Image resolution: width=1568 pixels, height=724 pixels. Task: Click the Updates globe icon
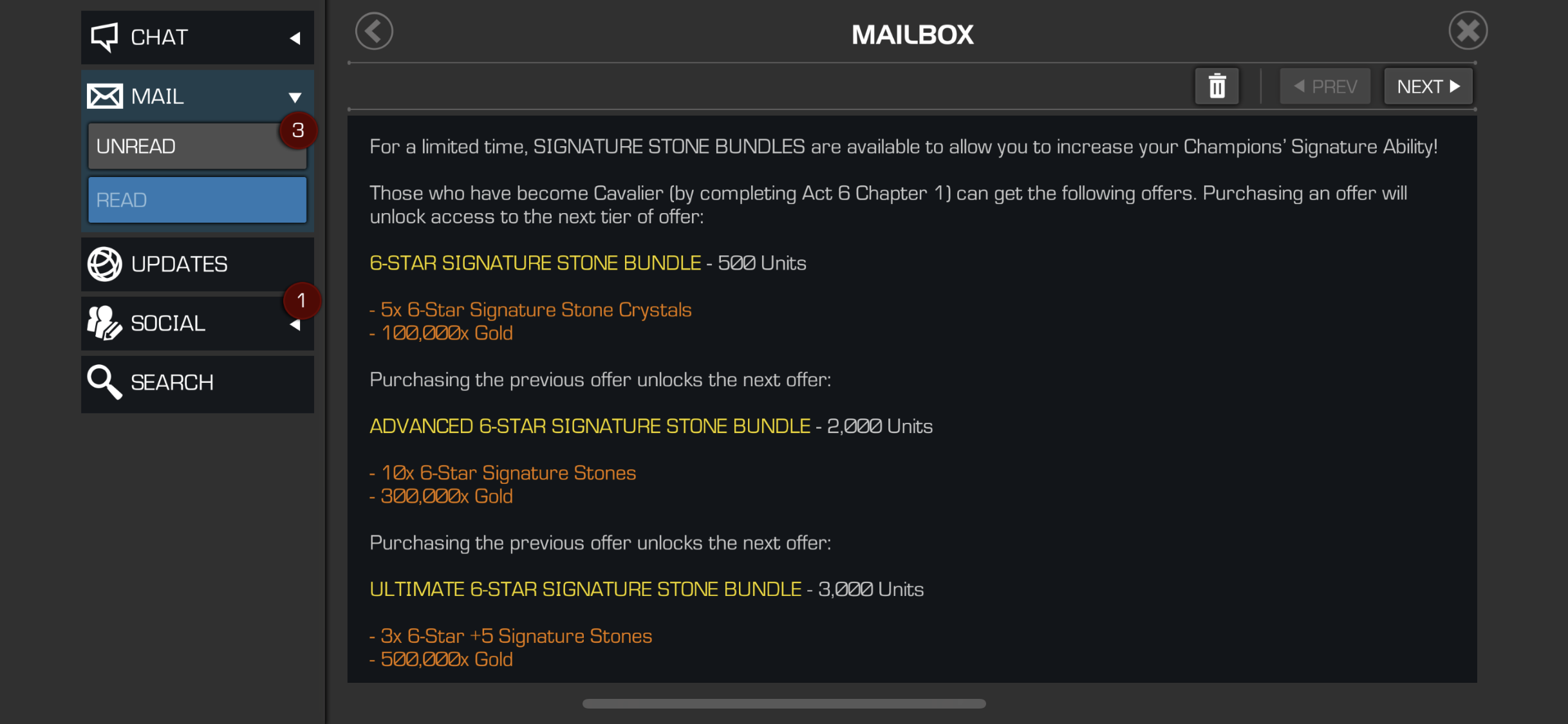click(104, 264)
